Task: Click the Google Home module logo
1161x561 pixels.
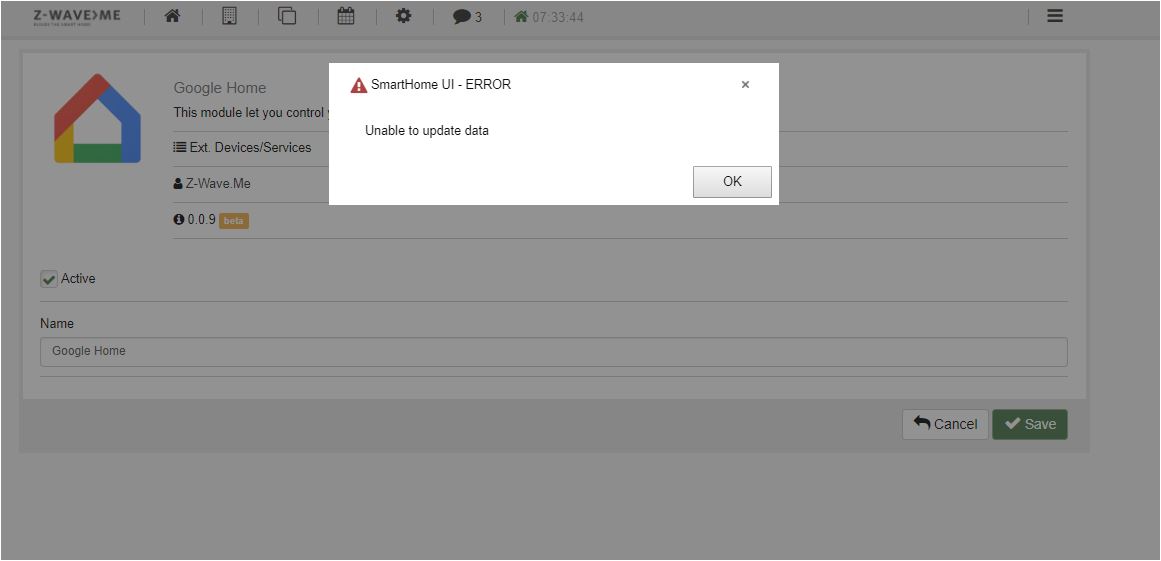Action: [97, 118]
